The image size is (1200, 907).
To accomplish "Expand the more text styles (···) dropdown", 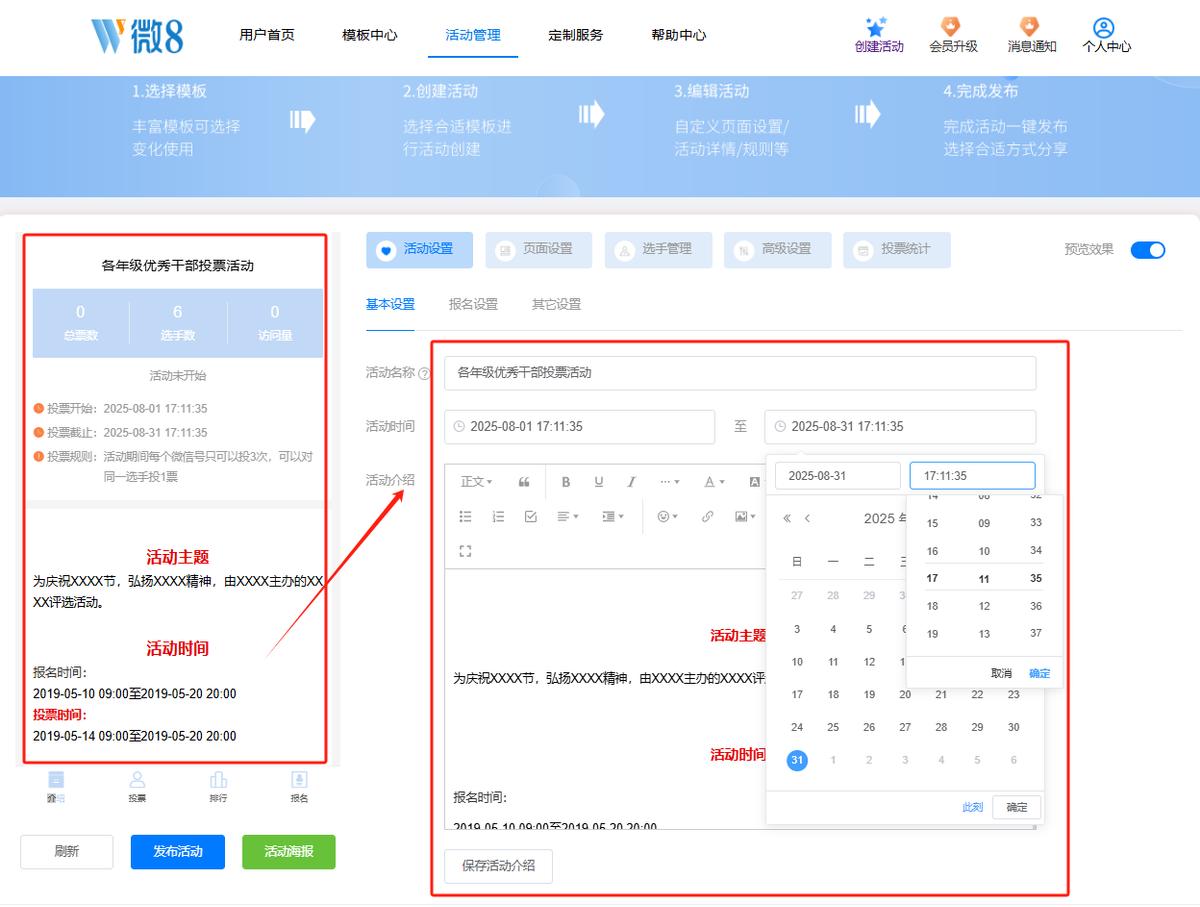I will (x=670, y=482).
